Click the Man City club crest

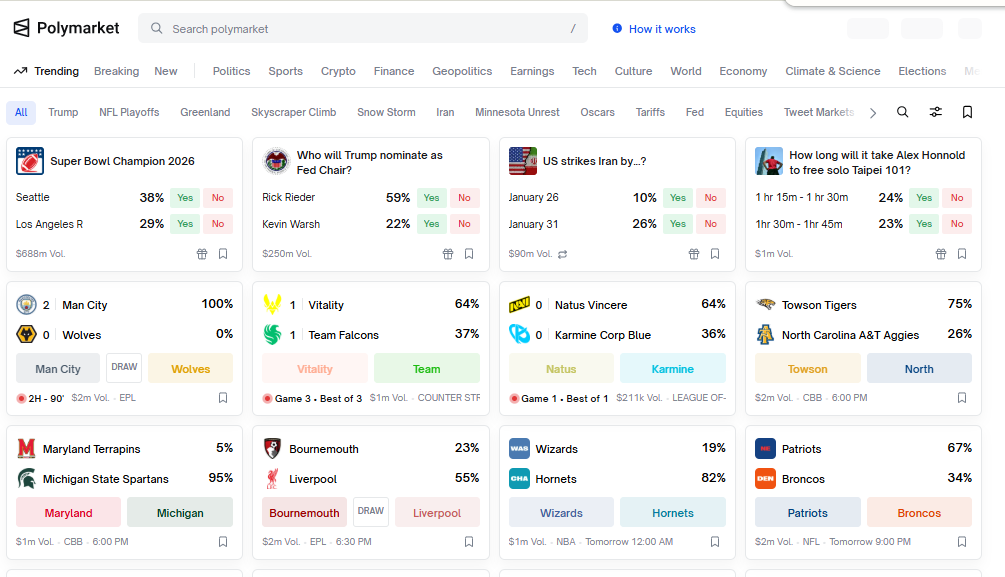[26, 305]
